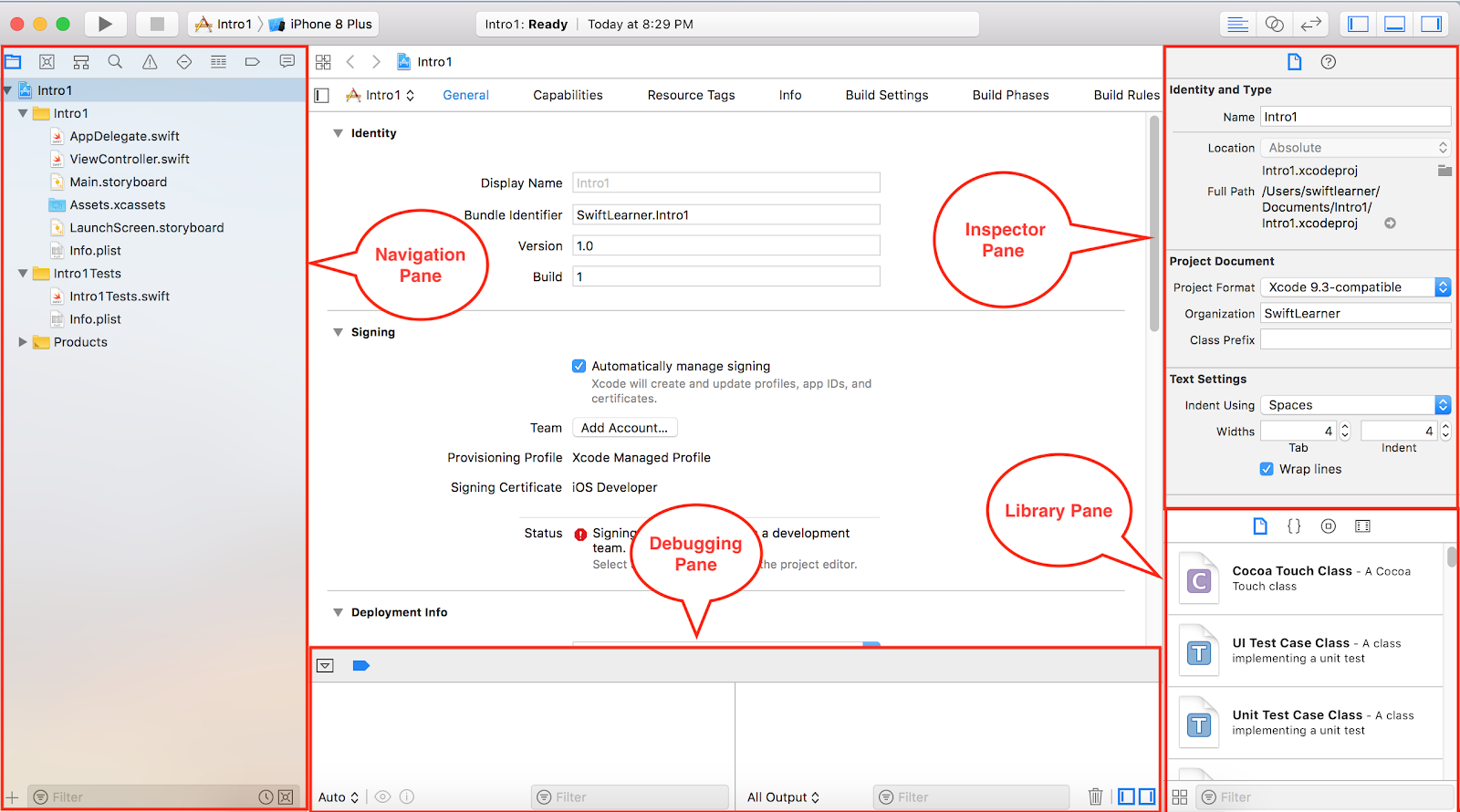The width and height of the screenshot is (1460, 812).
Task: Show the Media library
Action: click(x=1362, y=526)
